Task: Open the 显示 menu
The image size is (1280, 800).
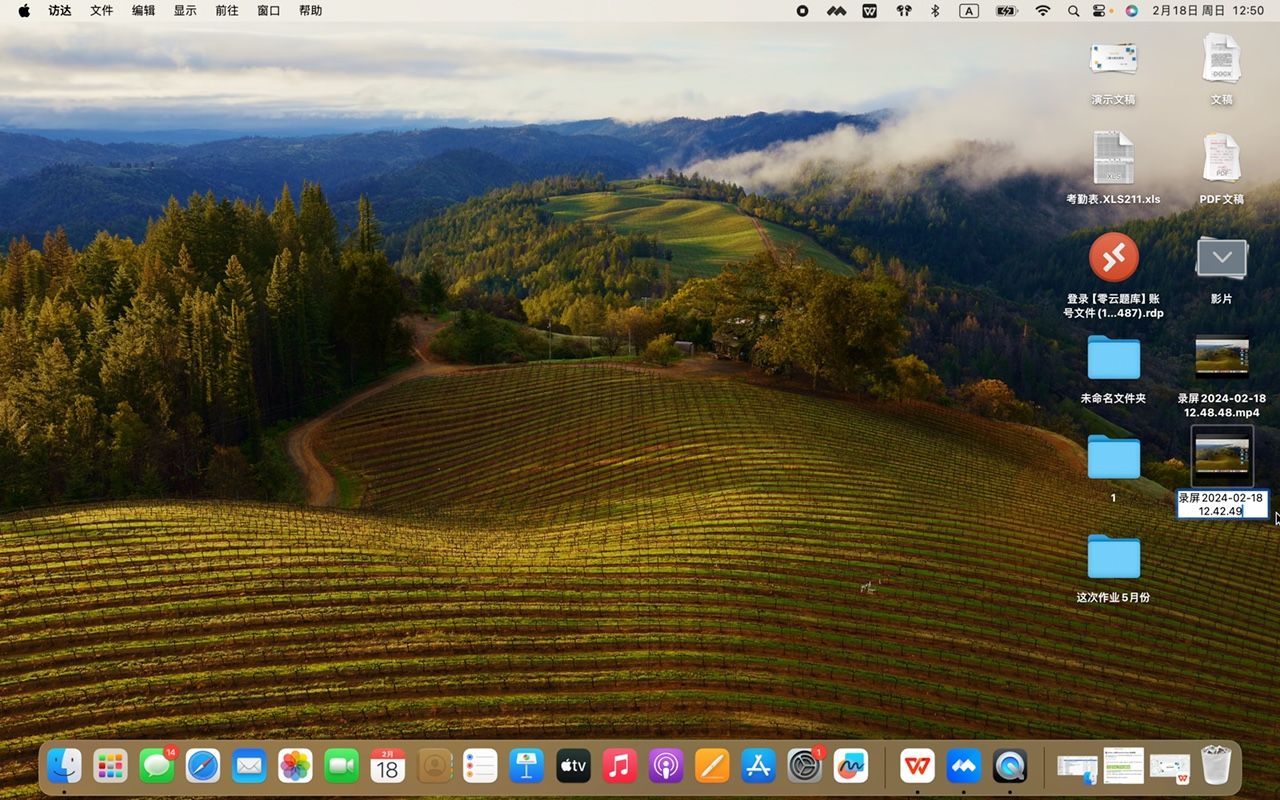Action: 185,10
